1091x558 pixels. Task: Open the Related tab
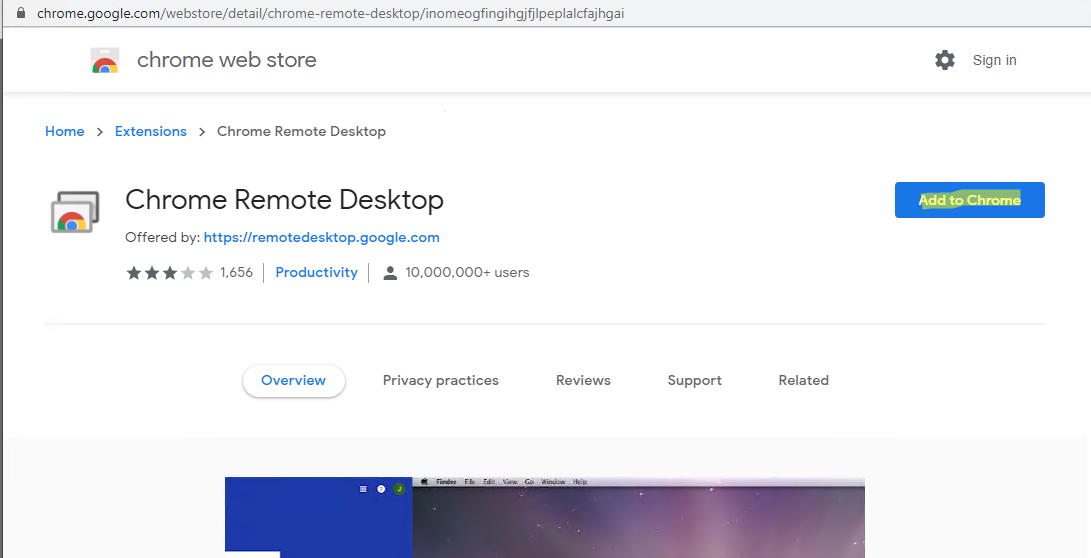(804, 381)
